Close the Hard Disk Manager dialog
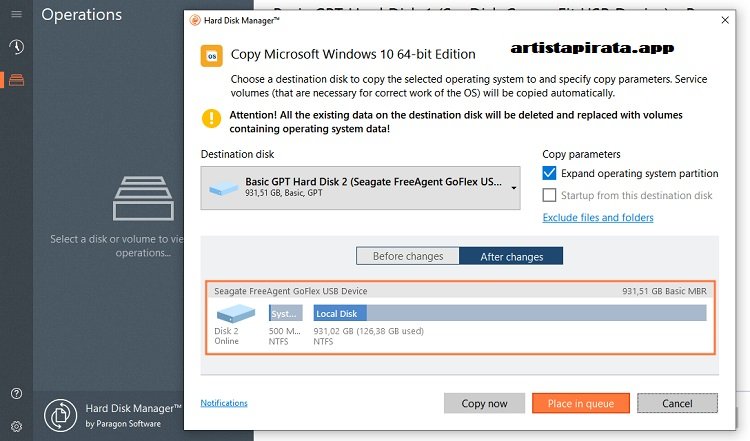The image size is (750, 441). [725, 20]
